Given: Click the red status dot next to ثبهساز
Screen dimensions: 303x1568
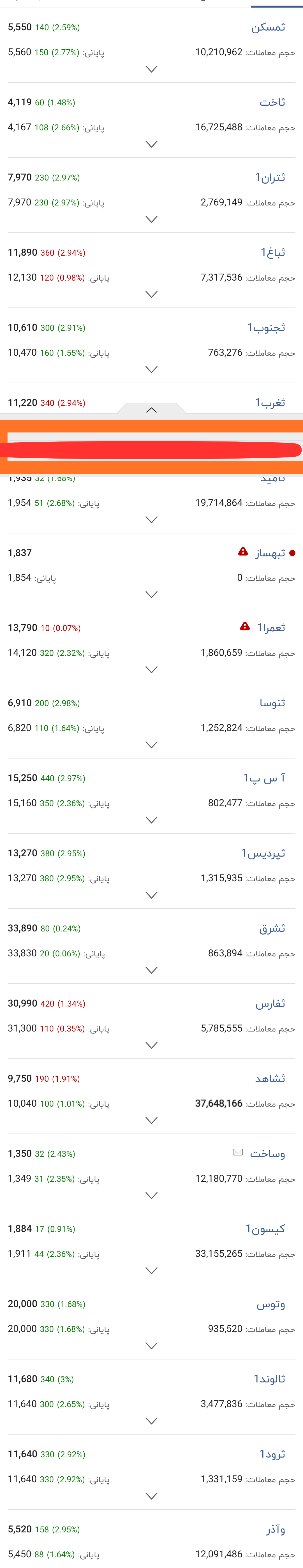Looking at the screenshot, I should (292, 553).
